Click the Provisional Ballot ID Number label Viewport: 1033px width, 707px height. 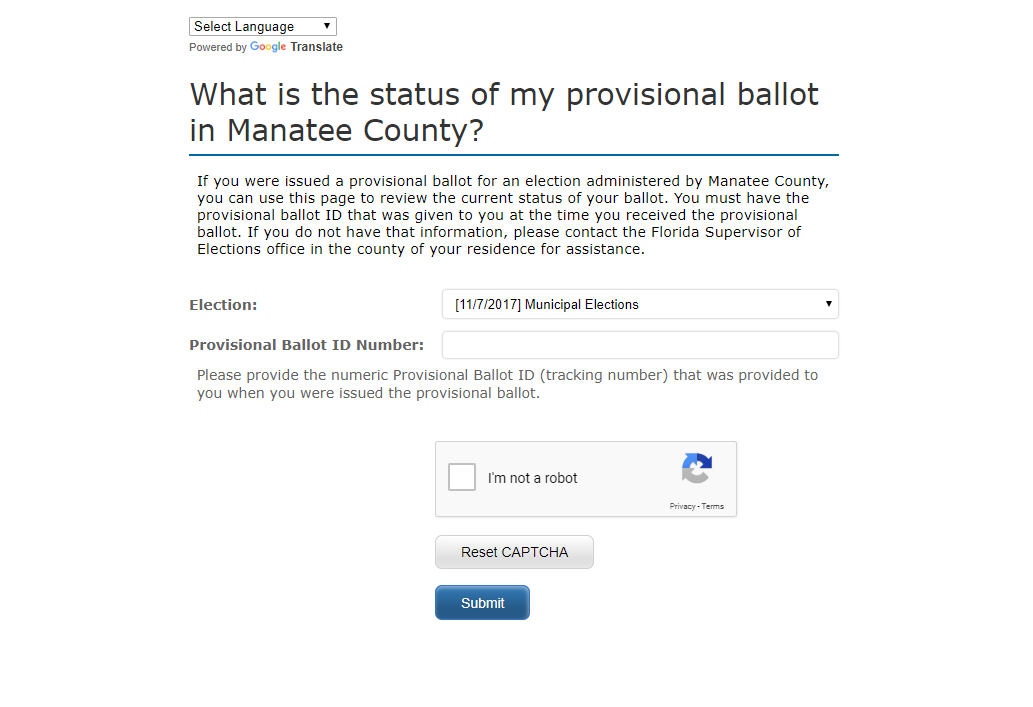(306, 345)
